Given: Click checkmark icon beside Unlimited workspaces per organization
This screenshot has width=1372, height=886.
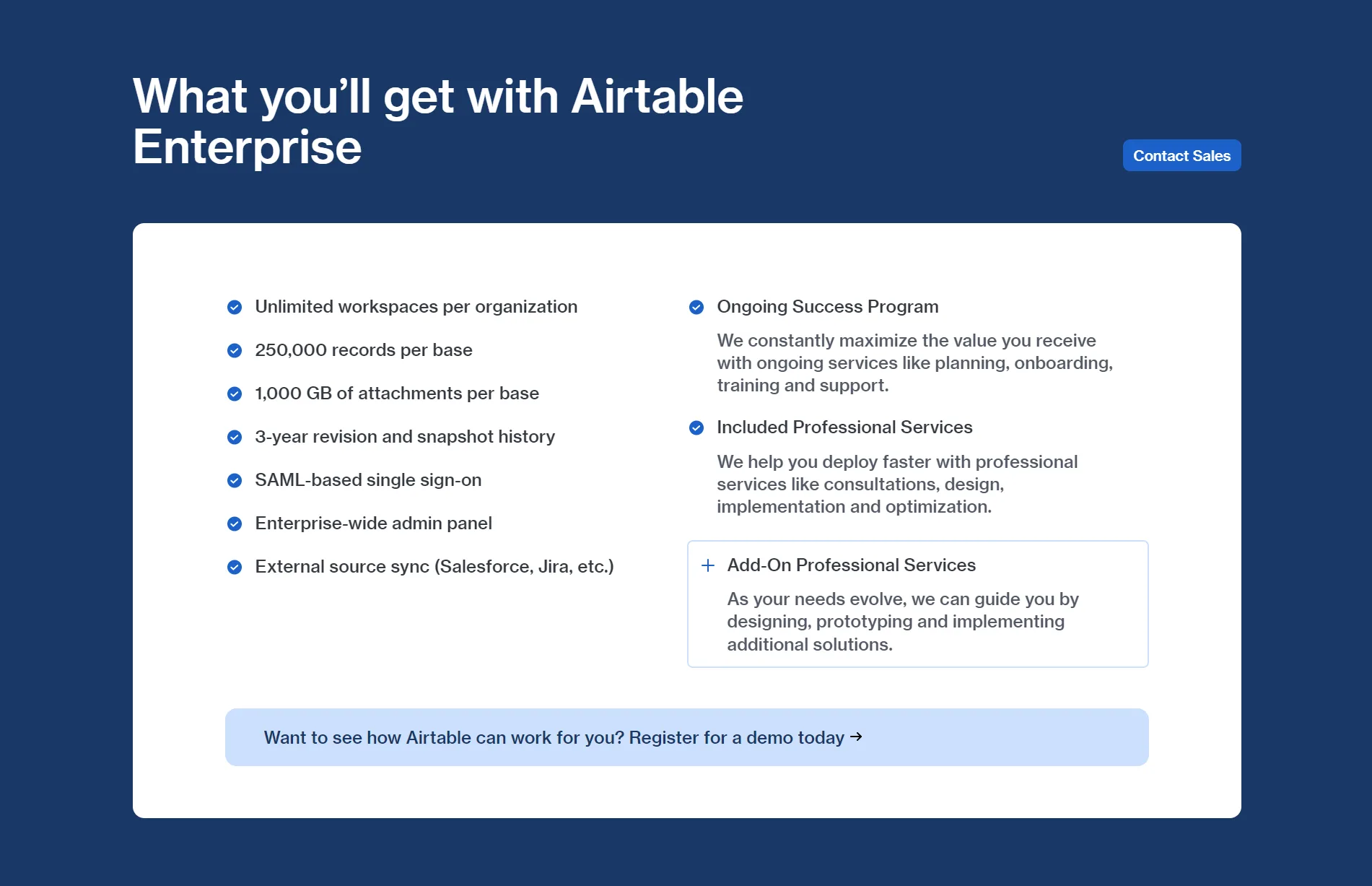Looking at the screenshot, I should 235,308.
